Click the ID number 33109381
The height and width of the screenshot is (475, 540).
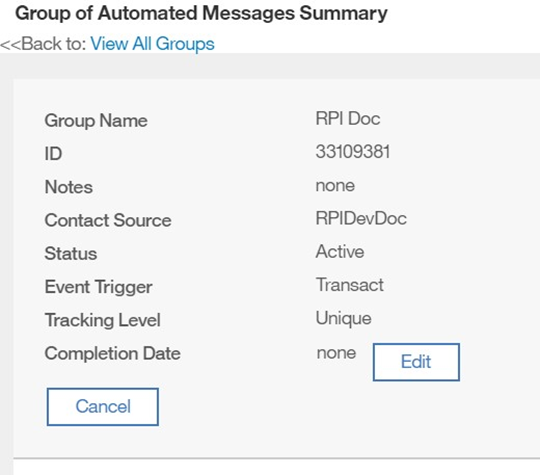click(353, 152)
